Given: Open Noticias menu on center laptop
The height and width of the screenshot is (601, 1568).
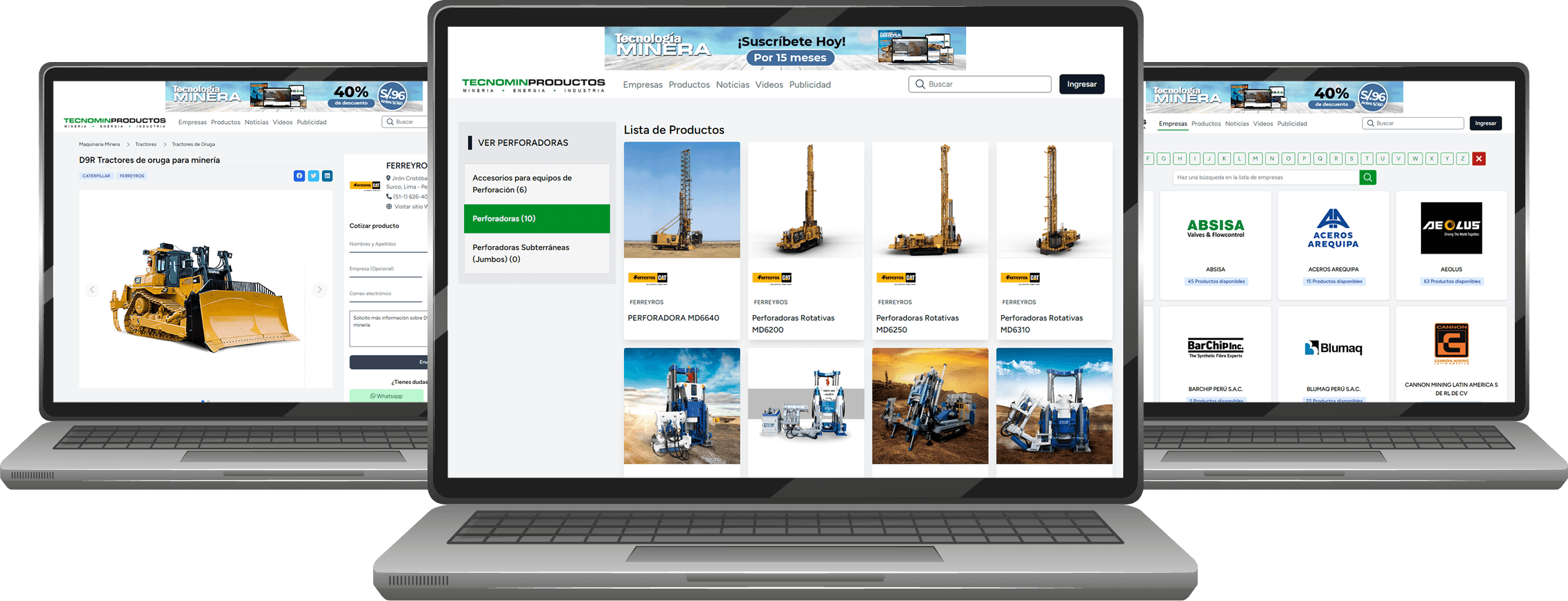Looking at the screenshot, I should point(732,85).
